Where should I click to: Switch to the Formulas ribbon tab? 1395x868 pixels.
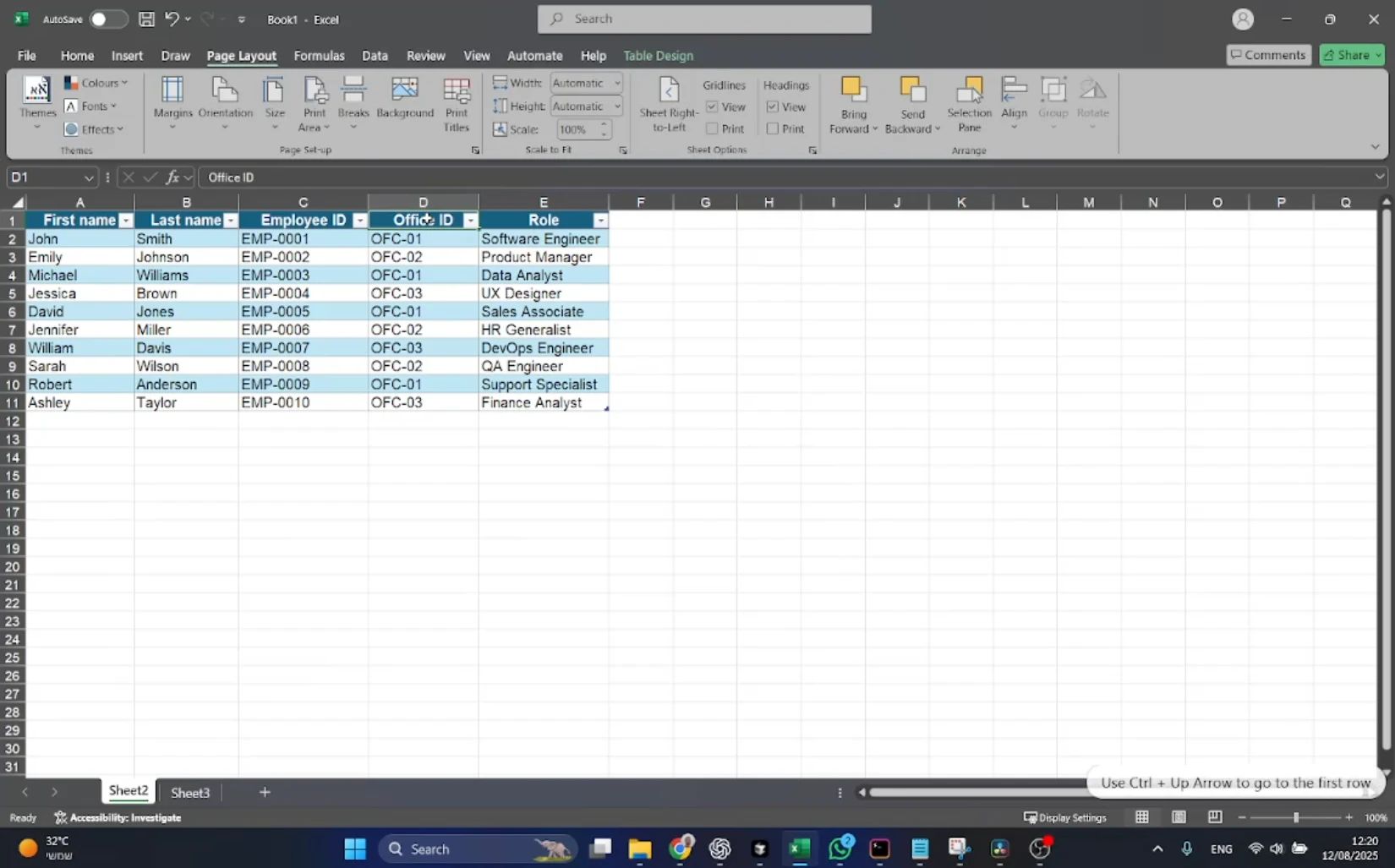pyautogui.click(x=319, y=56)
